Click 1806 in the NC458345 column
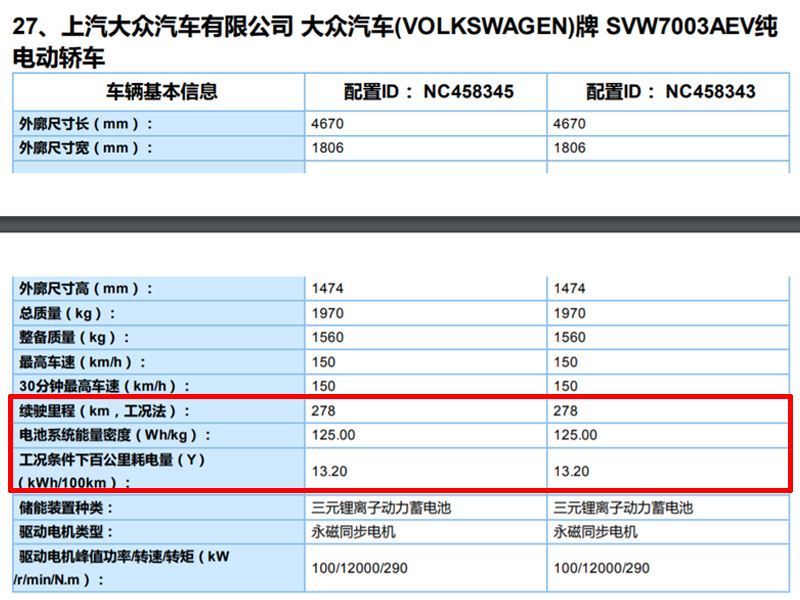This screenshot has width=800, height=600. (328, 148)
